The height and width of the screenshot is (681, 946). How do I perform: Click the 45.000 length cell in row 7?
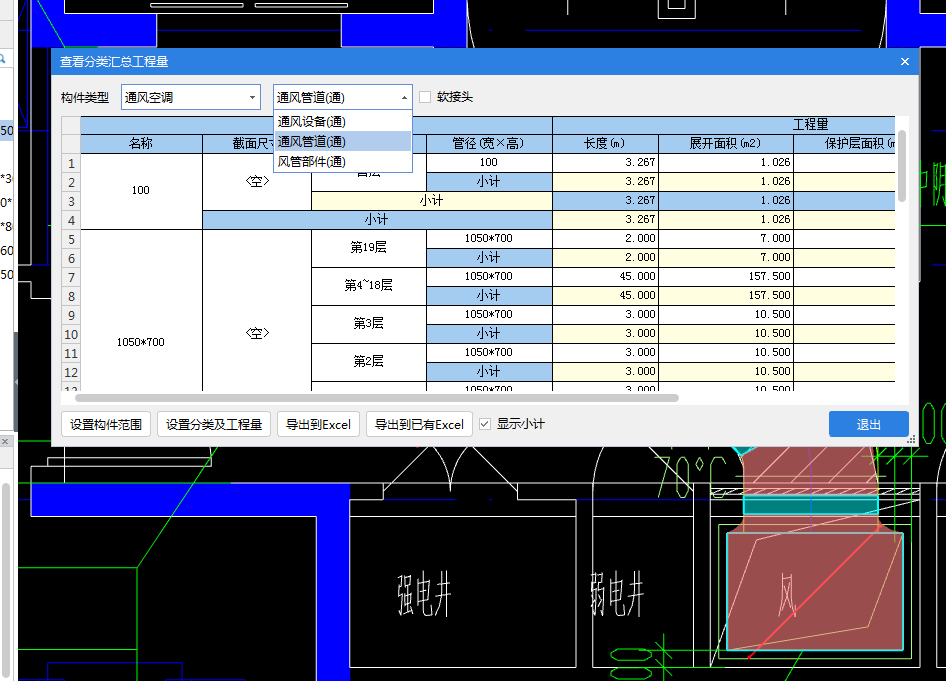tap(605, 276)
